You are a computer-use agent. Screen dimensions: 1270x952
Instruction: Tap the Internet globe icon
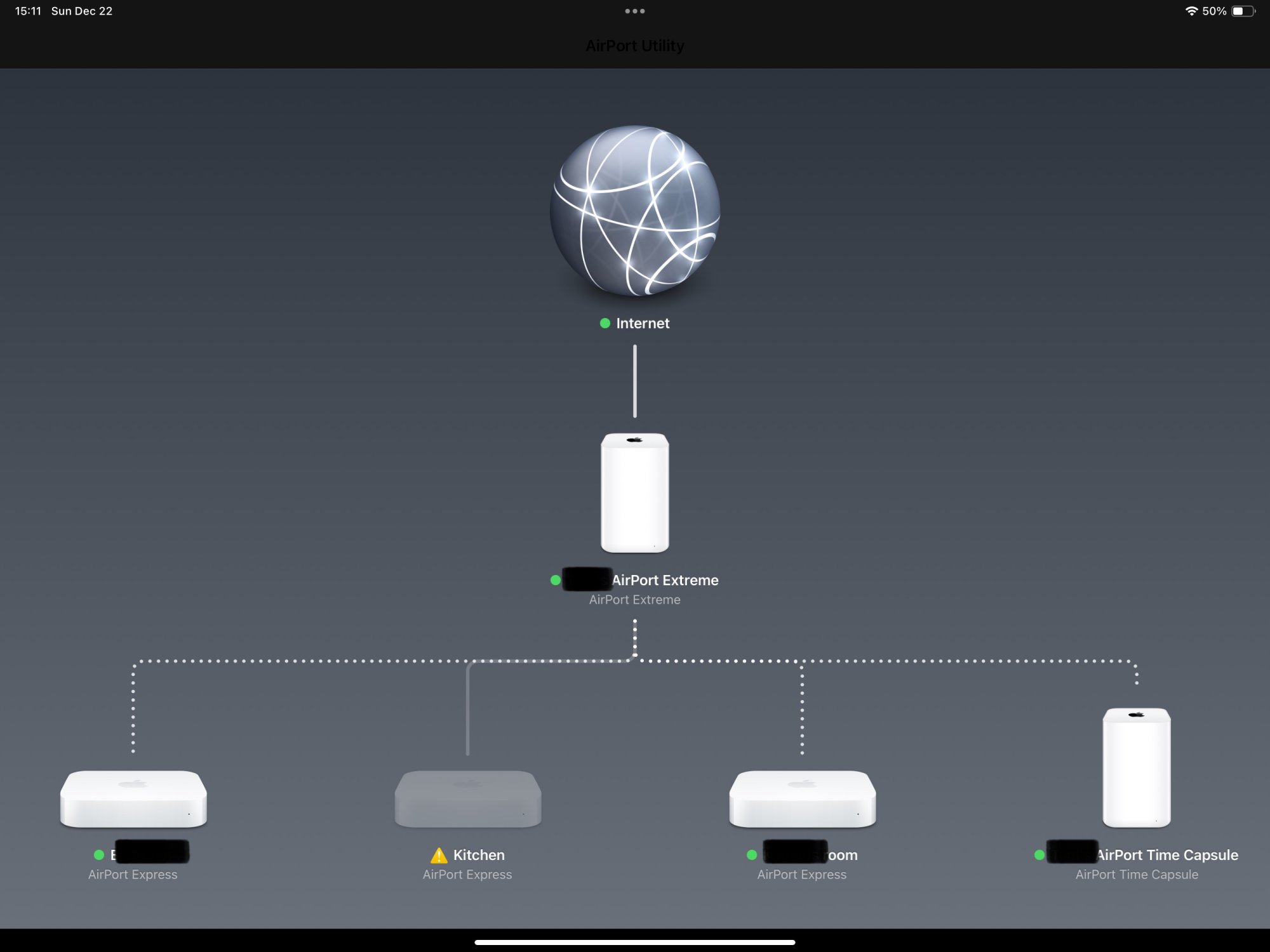[x=635, y=211]
